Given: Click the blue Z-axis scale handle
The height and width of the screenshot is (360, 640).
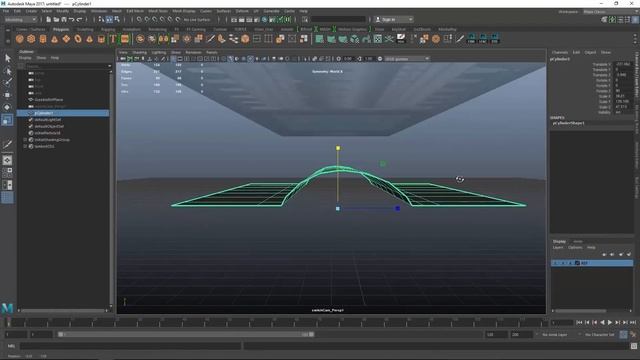Looking at the screenshot, I should coord(398,209).
